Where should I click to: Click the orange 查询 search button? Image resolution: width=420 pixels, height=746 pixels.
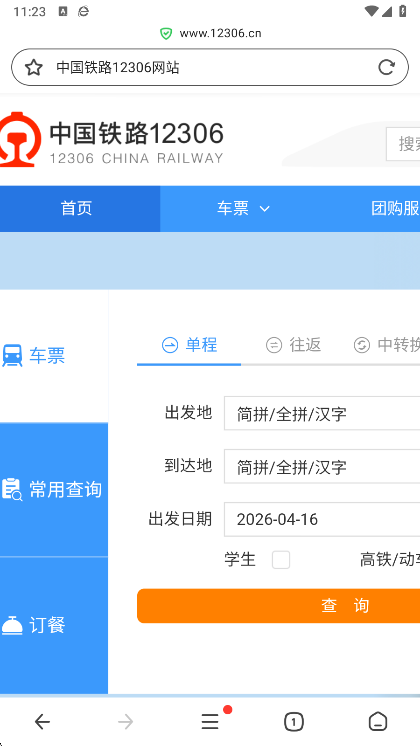279,606
